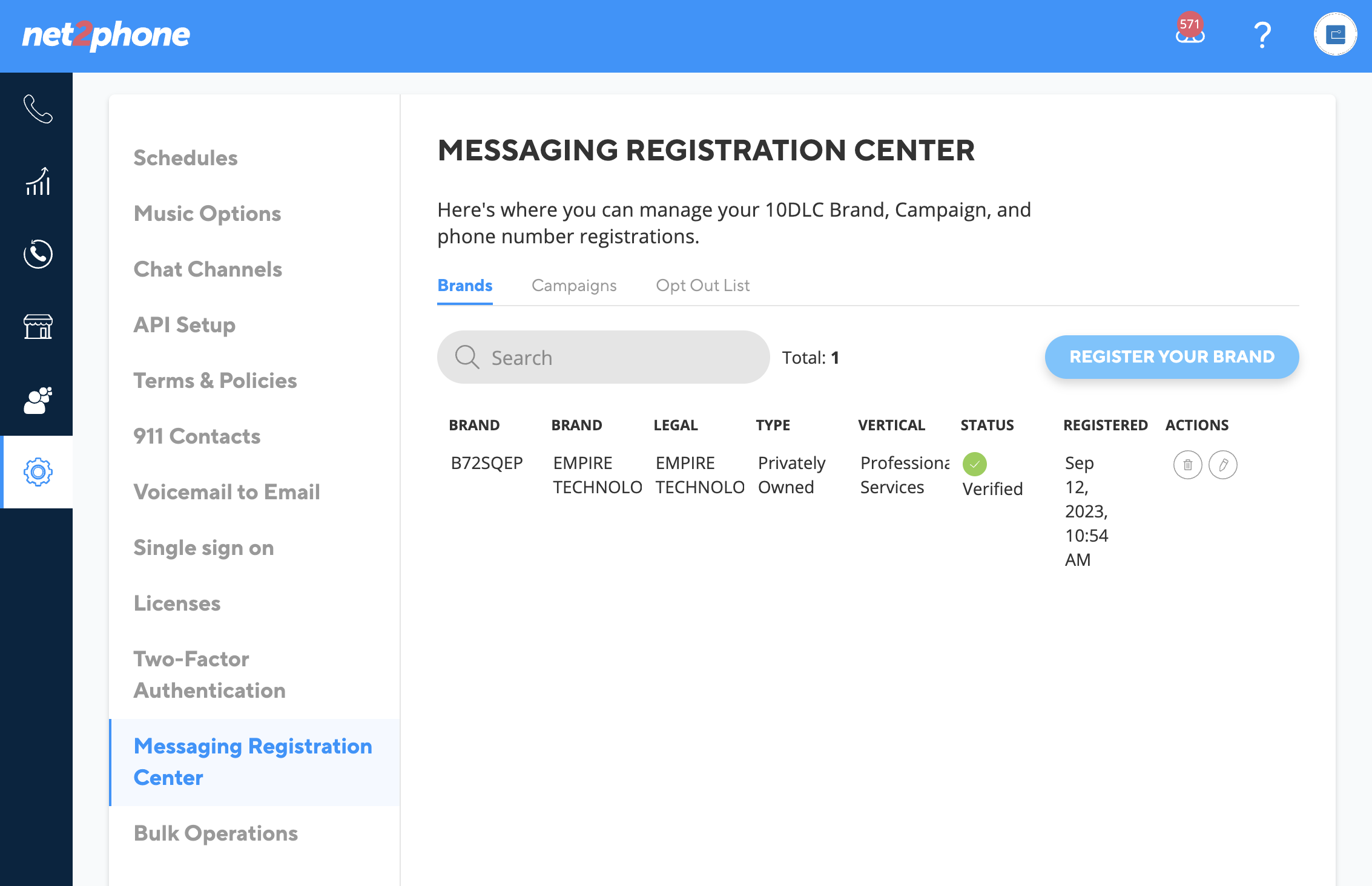This screenshot has width=1372, height=886.
Task: Open Two-Factor Authentication settings
Action: tap(209, 675)
